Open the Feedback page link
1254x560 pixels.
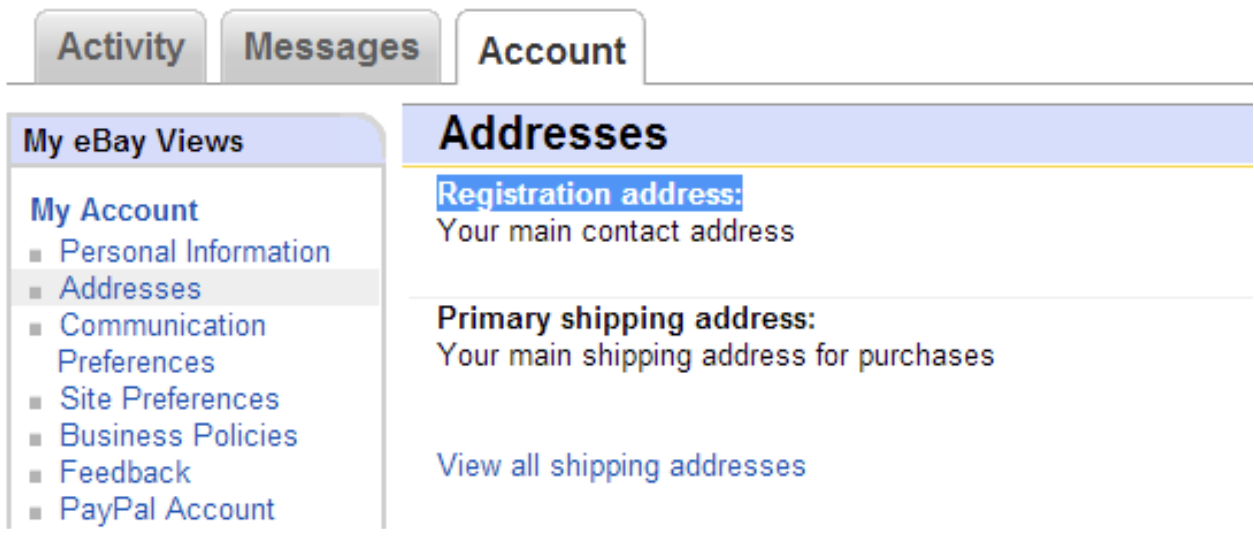point(125,472)
